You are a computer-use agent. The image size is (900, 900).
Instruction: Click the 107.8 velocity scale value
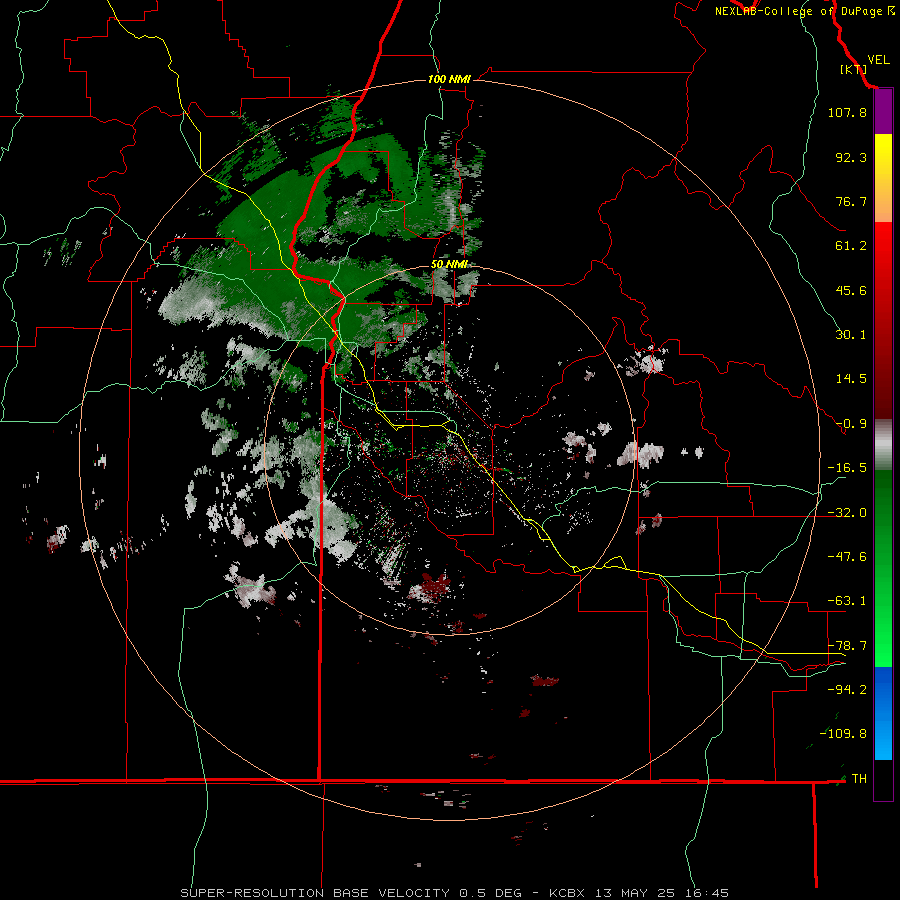pyautogui.click(x=847, y=112)
